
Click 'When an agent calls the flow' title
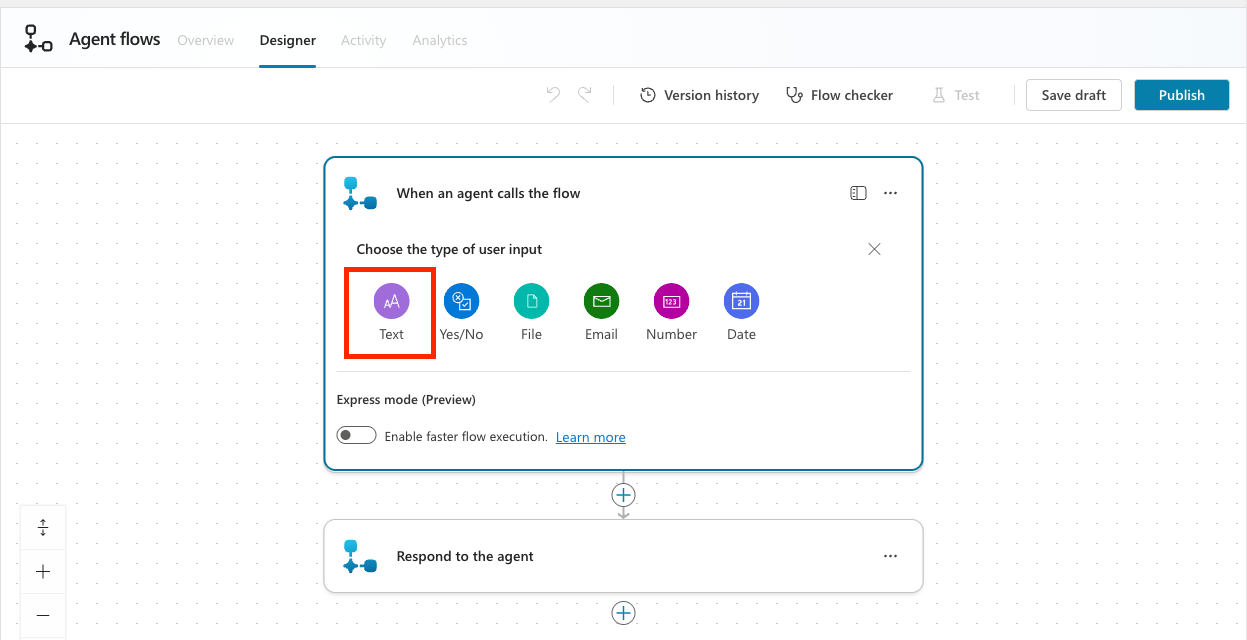(488, 193)
